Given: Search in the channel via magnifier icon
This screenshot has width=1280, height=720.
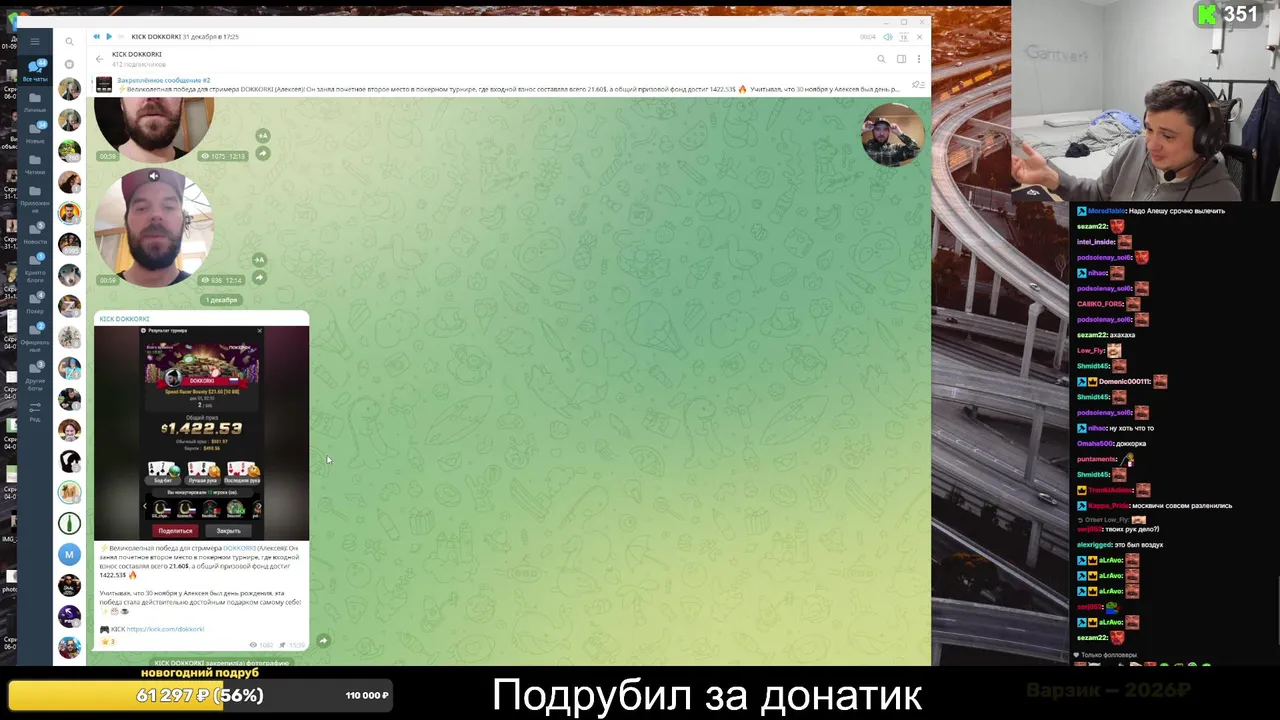Looking at the screenshot, I should point(881,59).
